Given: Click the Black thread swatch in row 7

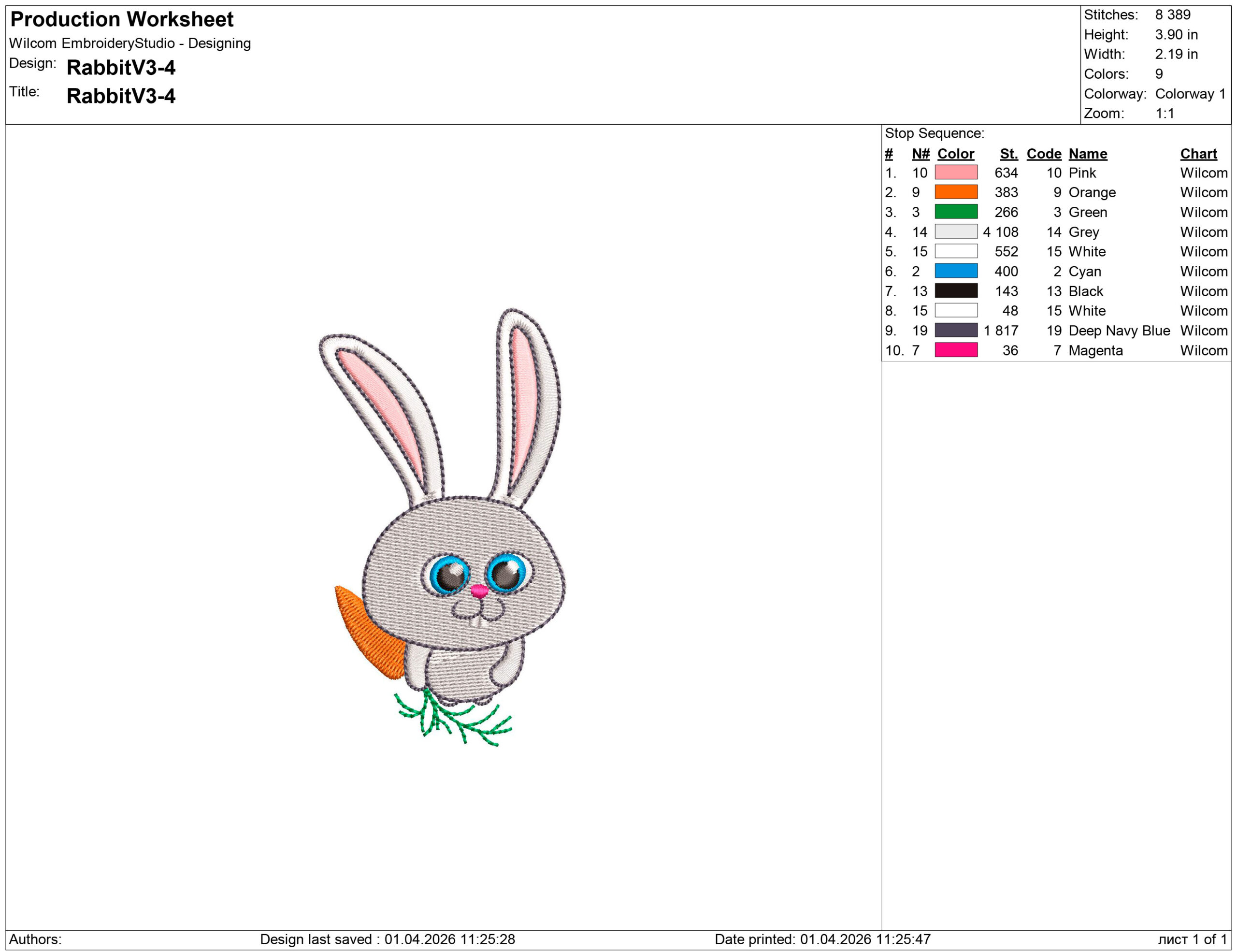Looking at the screenshot, I should 957,291.
